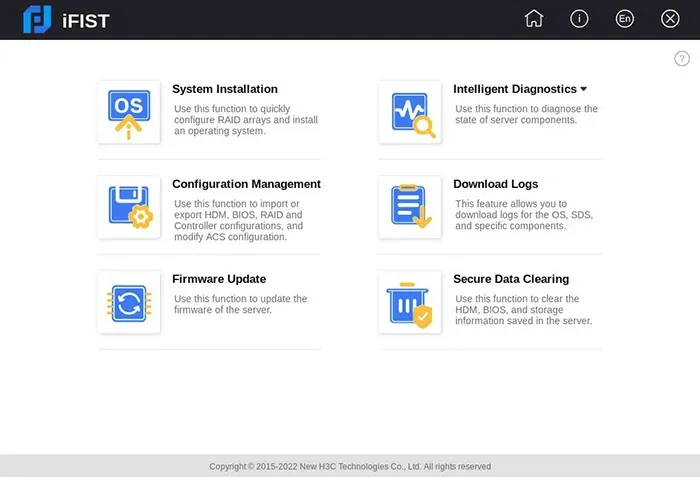The image size is (700, 477).
Task: Click the iFIST title text
Action: [x=86, y=21]
